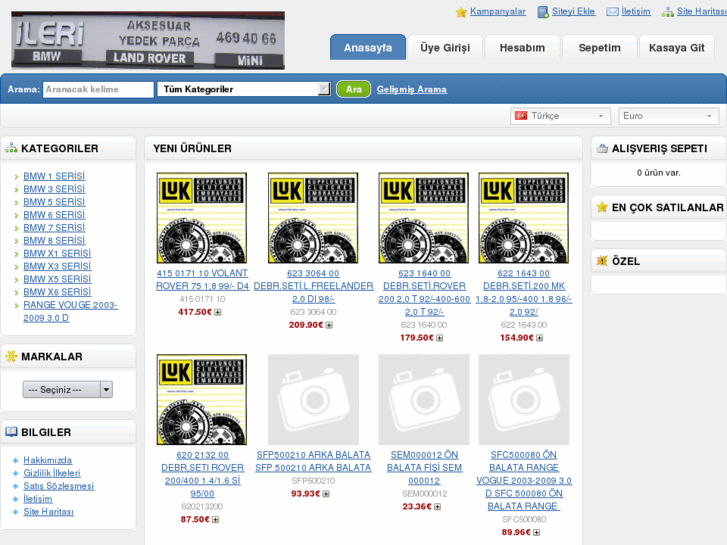Open the Markalar Seçiniz dropdown
Viewport: 727px width, 545px height.
(x=68, y=390)
